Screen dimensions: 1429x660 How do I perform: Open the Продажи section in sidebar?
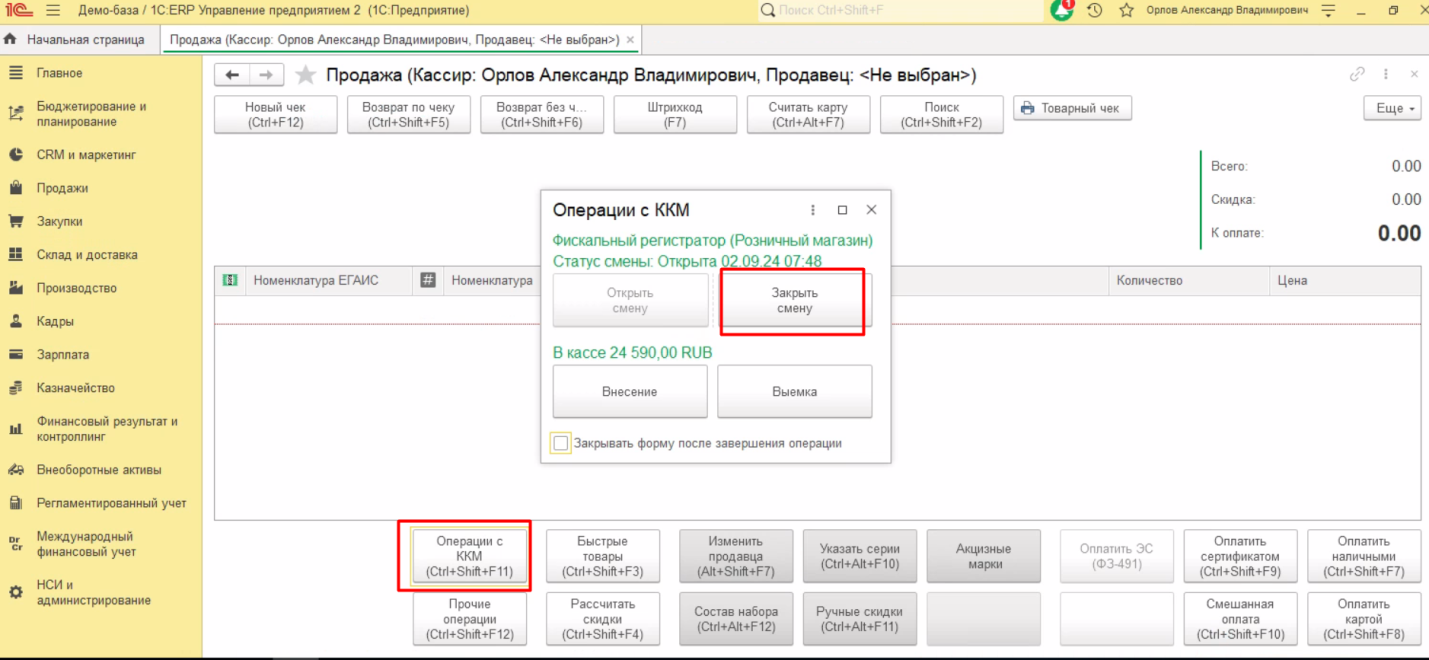tap(62, 188)
